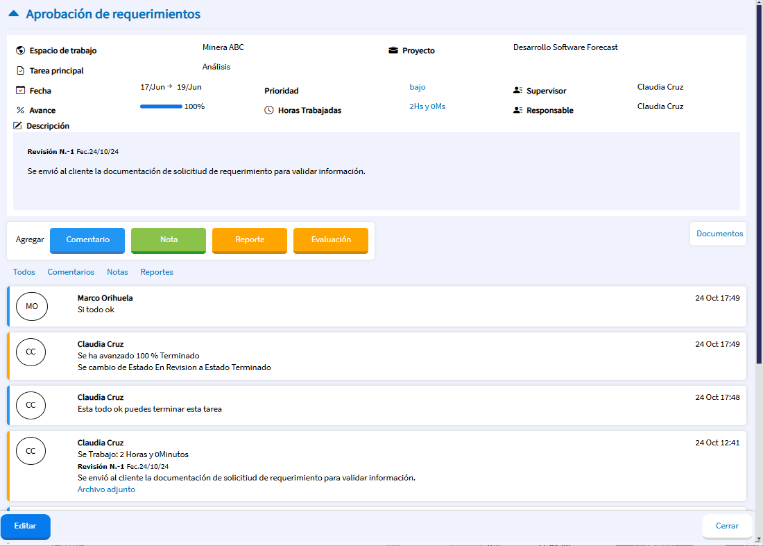Screen dimensions: 763x546
Task: Close the dialog with Cerrar
Action: [727, 526]
